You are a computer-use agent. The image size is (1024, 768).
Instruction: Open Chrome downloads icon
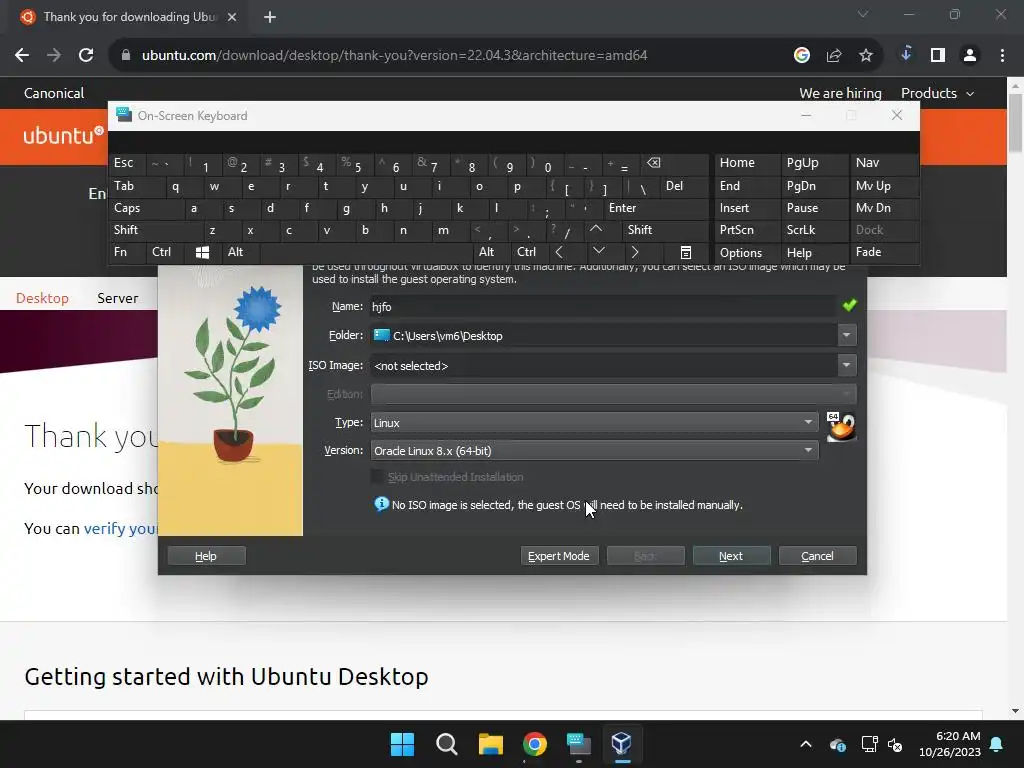click(x=906, y=55)
